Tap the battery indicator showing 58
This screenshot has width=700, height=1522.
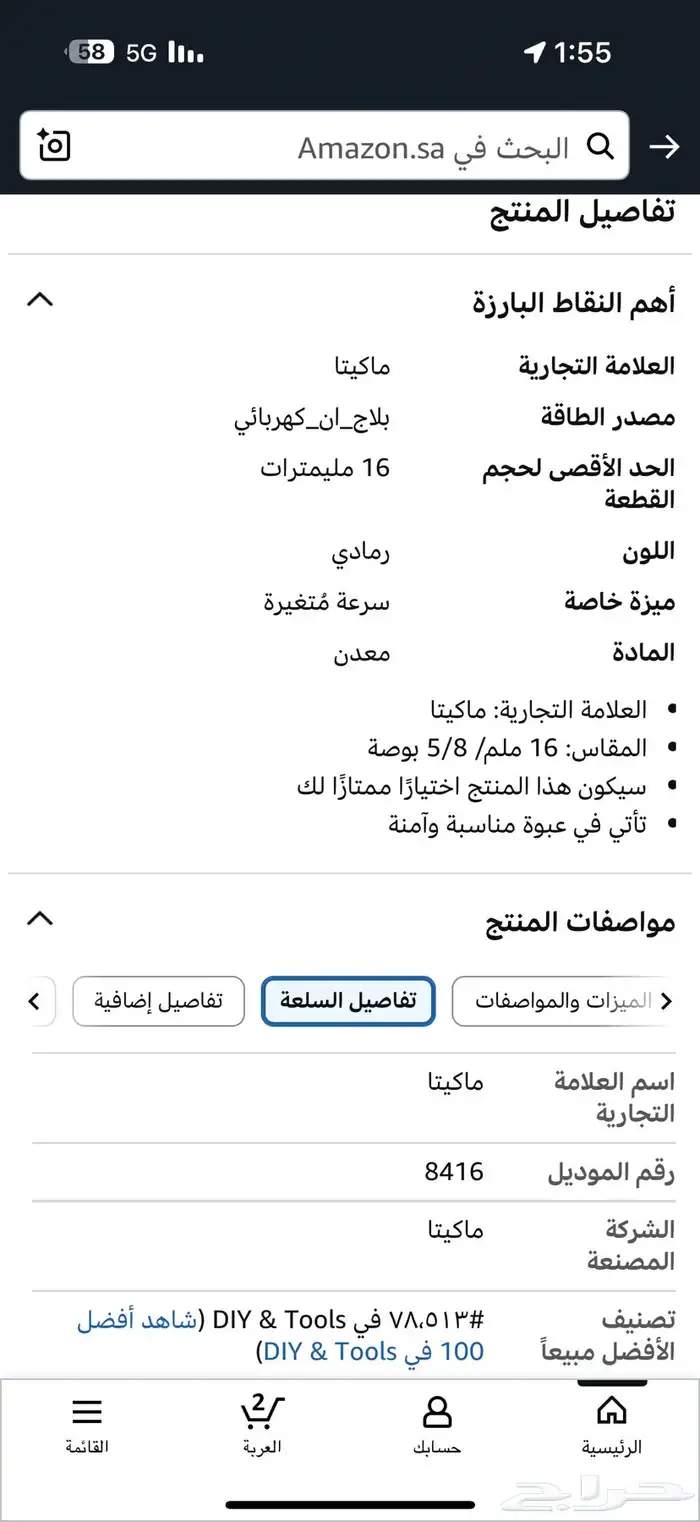90,53
